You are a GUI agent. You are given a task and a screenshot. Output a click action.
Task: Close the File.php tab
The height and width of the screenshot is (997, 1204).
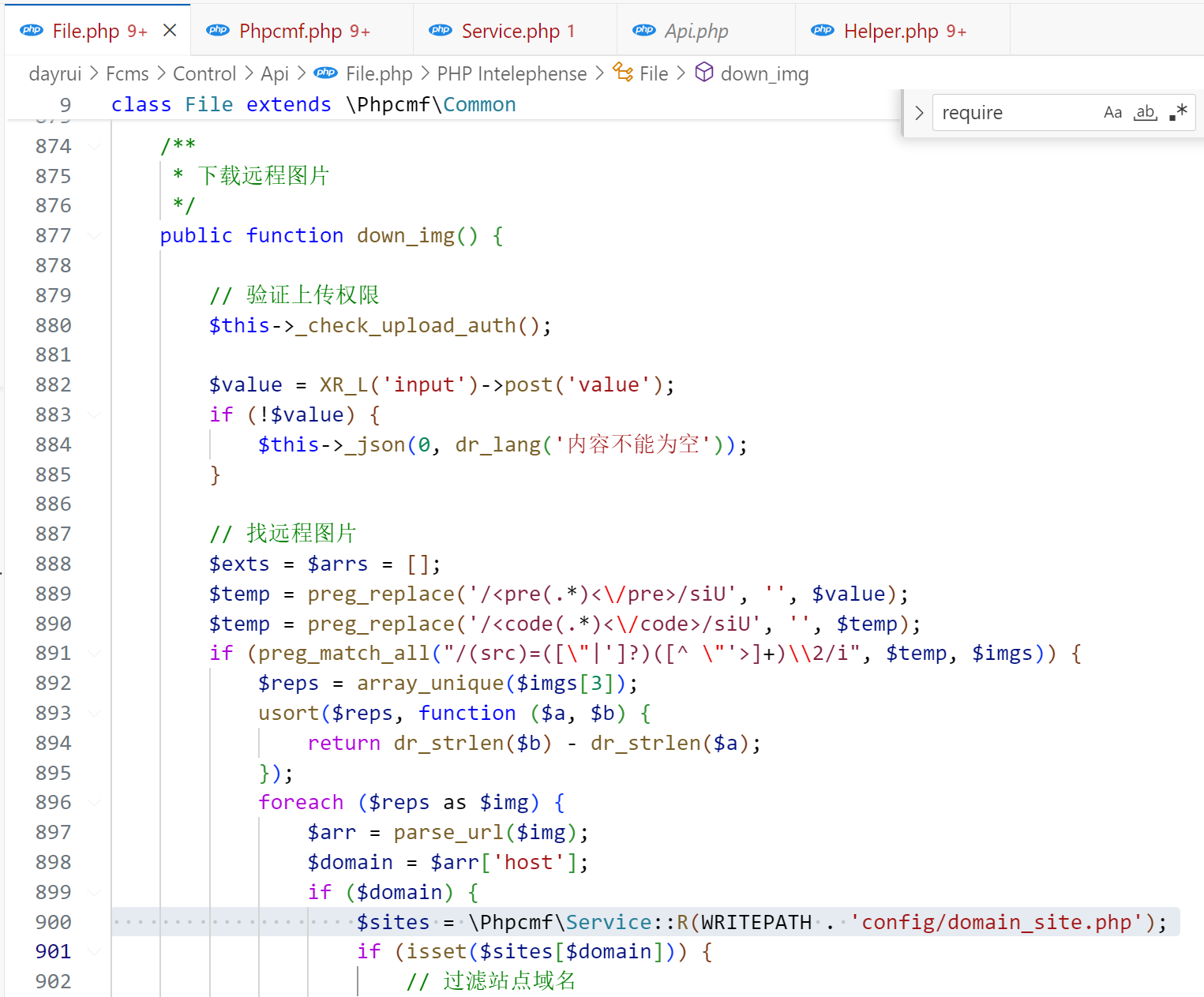170,31
